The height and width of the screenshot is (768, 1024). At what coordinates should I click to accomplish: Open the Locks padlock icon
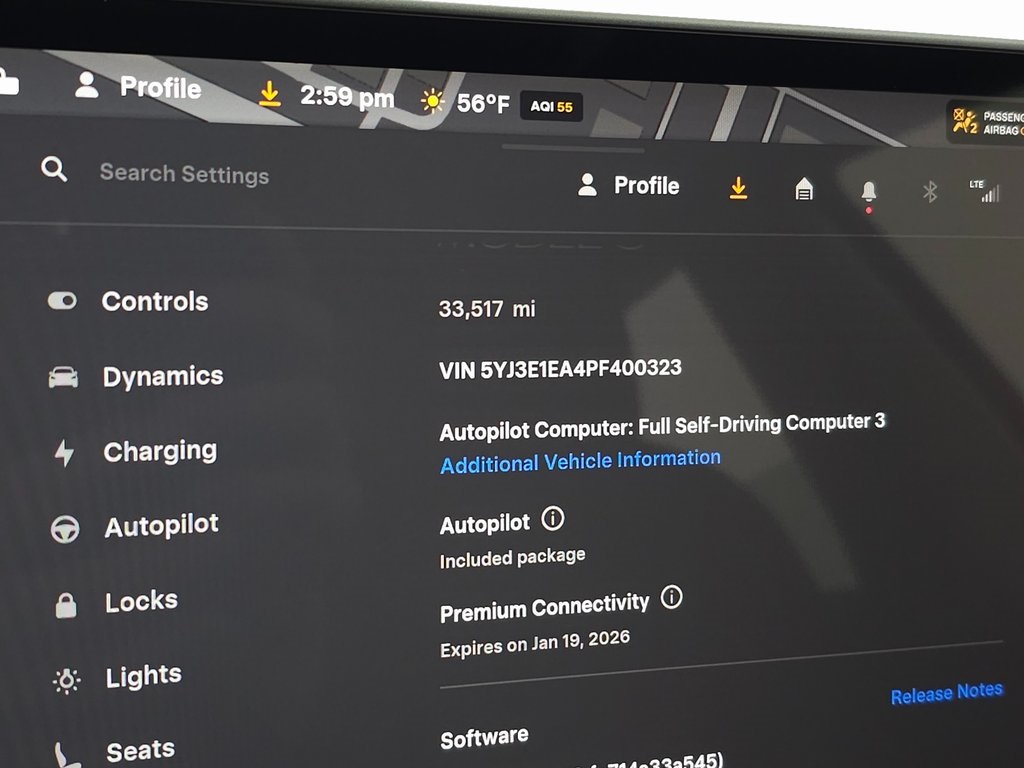click(66, 605)
